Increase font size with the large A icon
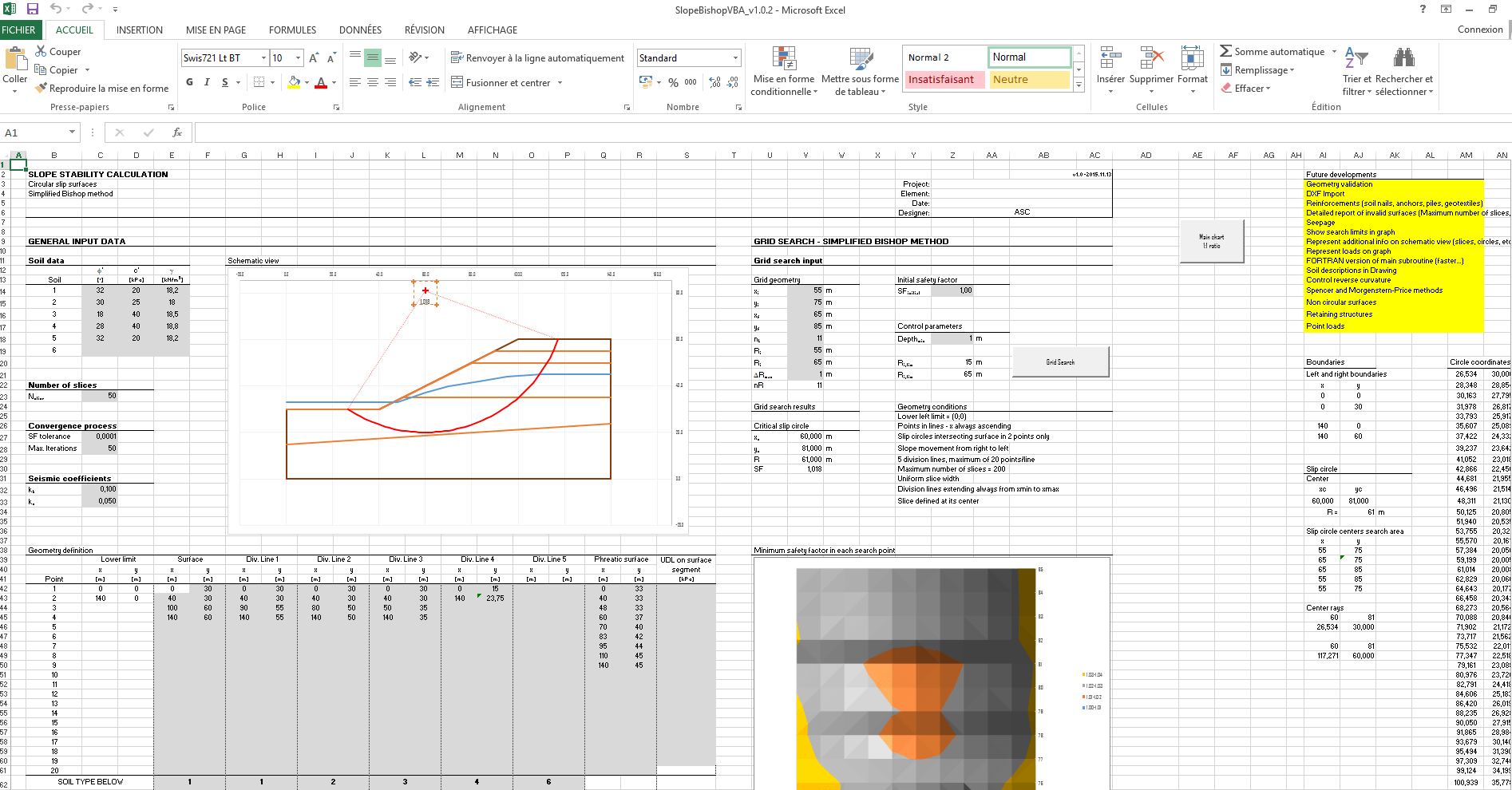The image size is (1512, 790). coord(314,57)
